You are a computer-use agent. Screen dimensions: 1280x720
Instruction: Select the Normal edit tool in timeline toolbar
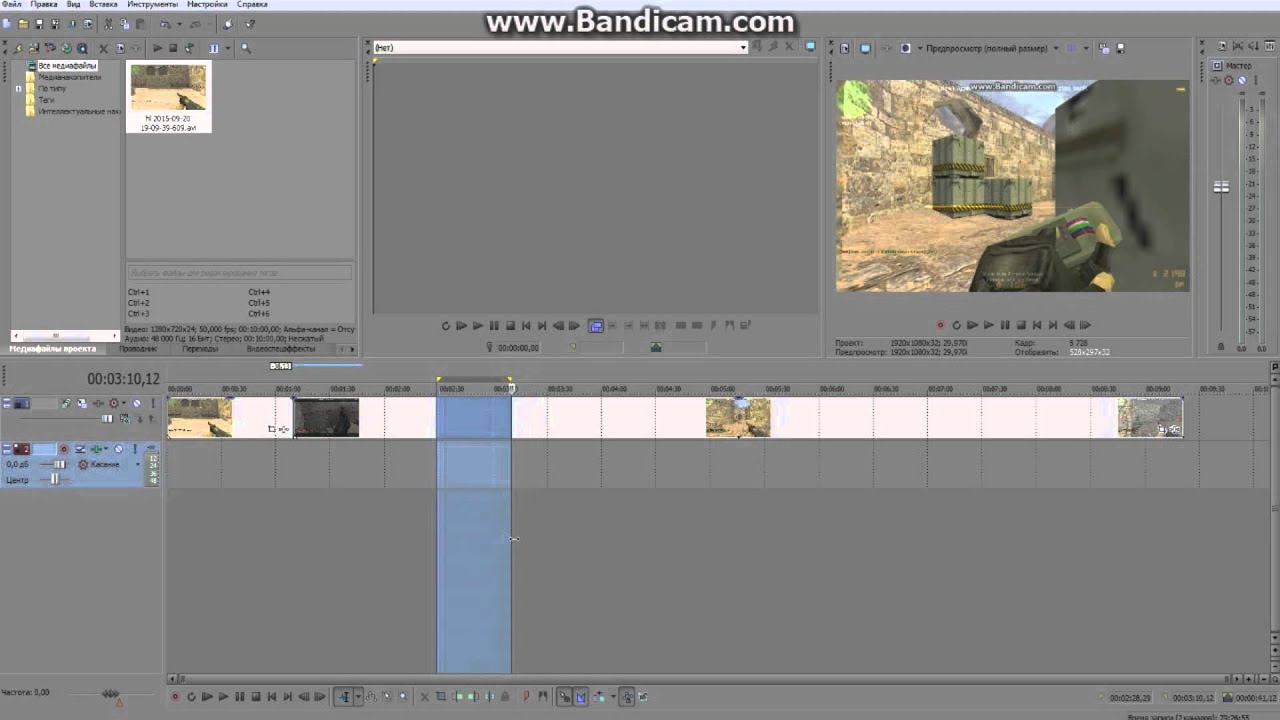(x=344, y=697)
